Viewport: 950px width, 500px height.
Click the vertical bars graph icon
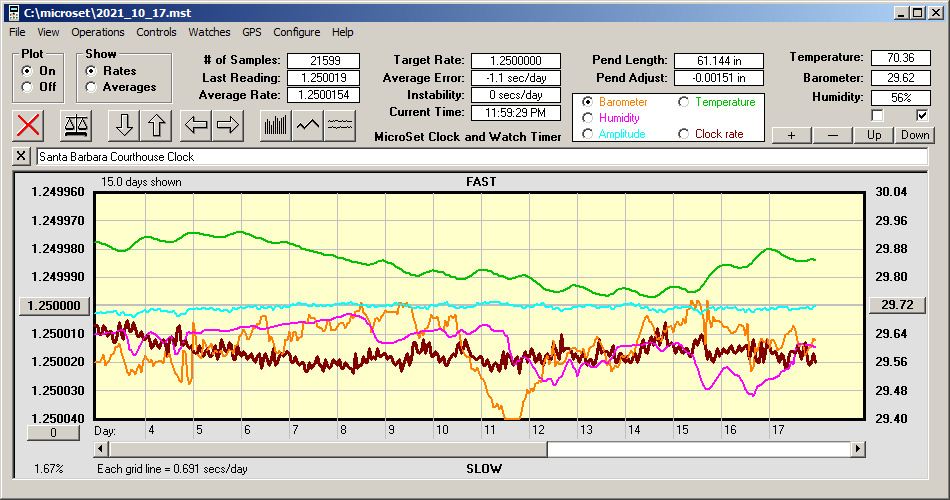(x=276, y=125)
